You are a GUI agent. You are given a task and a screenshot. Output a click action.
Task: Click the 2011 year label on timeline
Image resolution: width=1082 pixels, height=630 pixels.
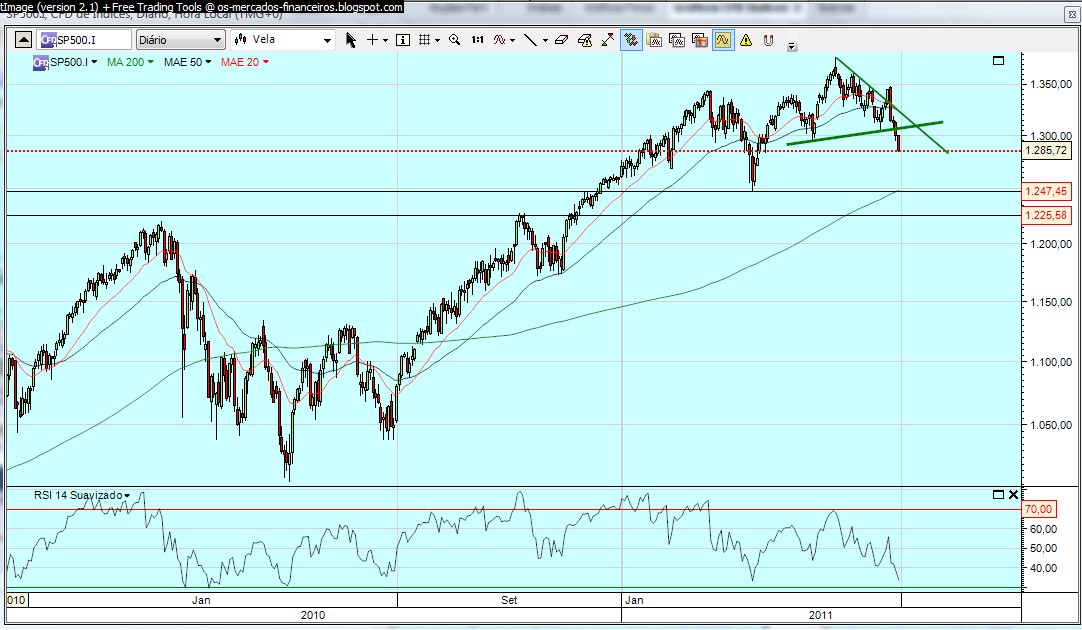(820, 615)
